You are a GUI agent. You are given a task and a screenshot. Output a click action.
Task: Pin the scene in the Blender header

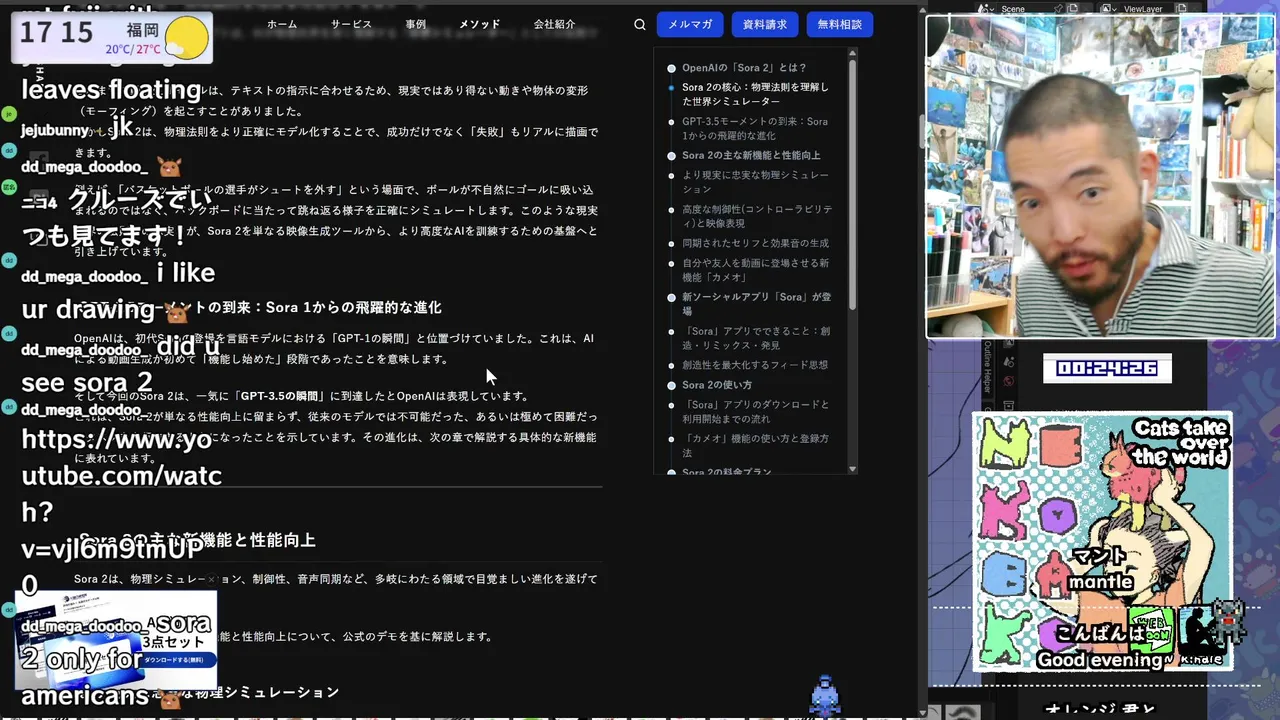(1058, 9)
